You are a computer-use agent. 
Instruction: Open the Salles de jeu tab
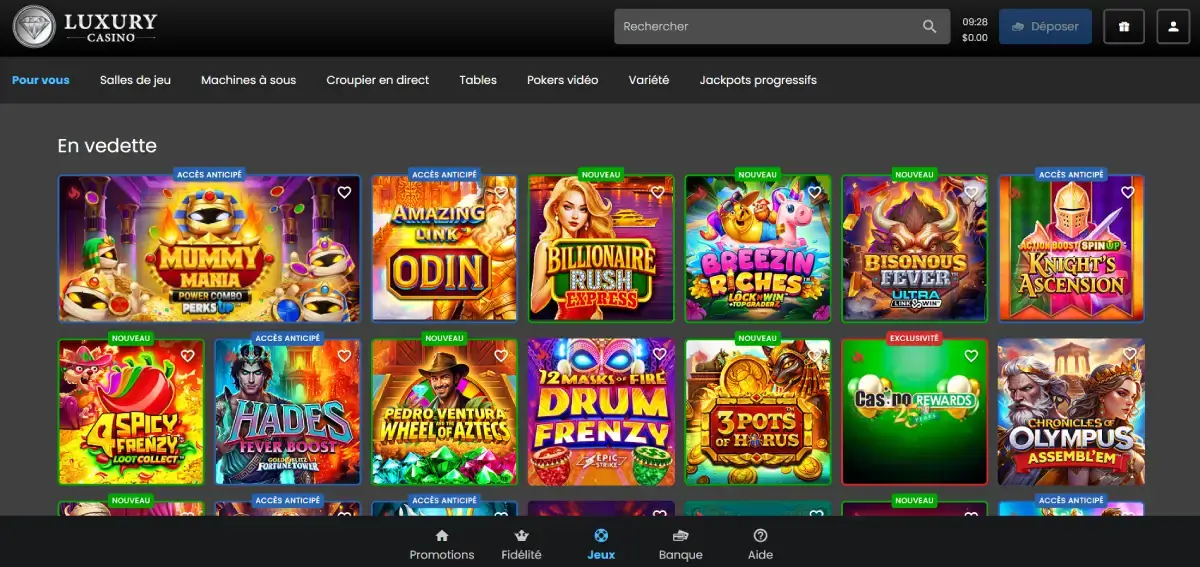135,80
